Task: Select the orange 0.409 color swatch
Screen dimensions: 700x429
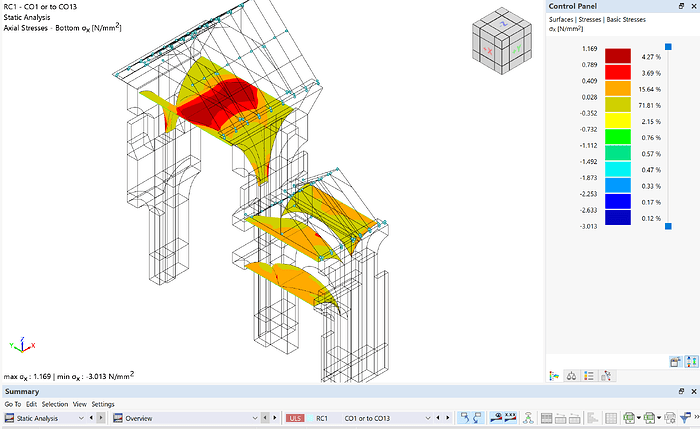Action: point(618,88)
